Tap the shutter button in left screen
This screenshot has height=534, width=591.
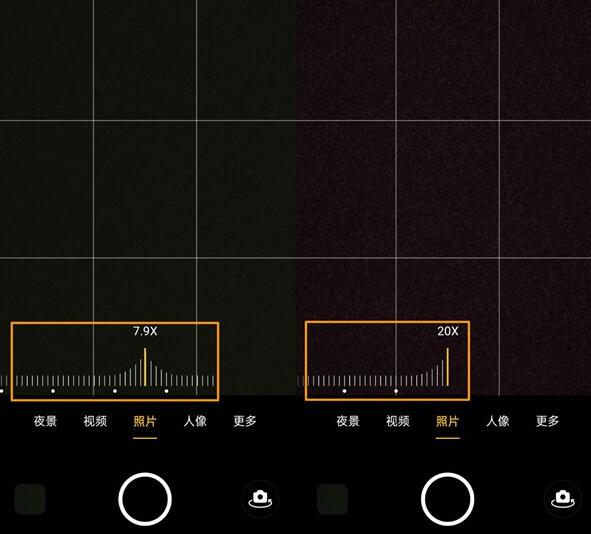(145, 499)
